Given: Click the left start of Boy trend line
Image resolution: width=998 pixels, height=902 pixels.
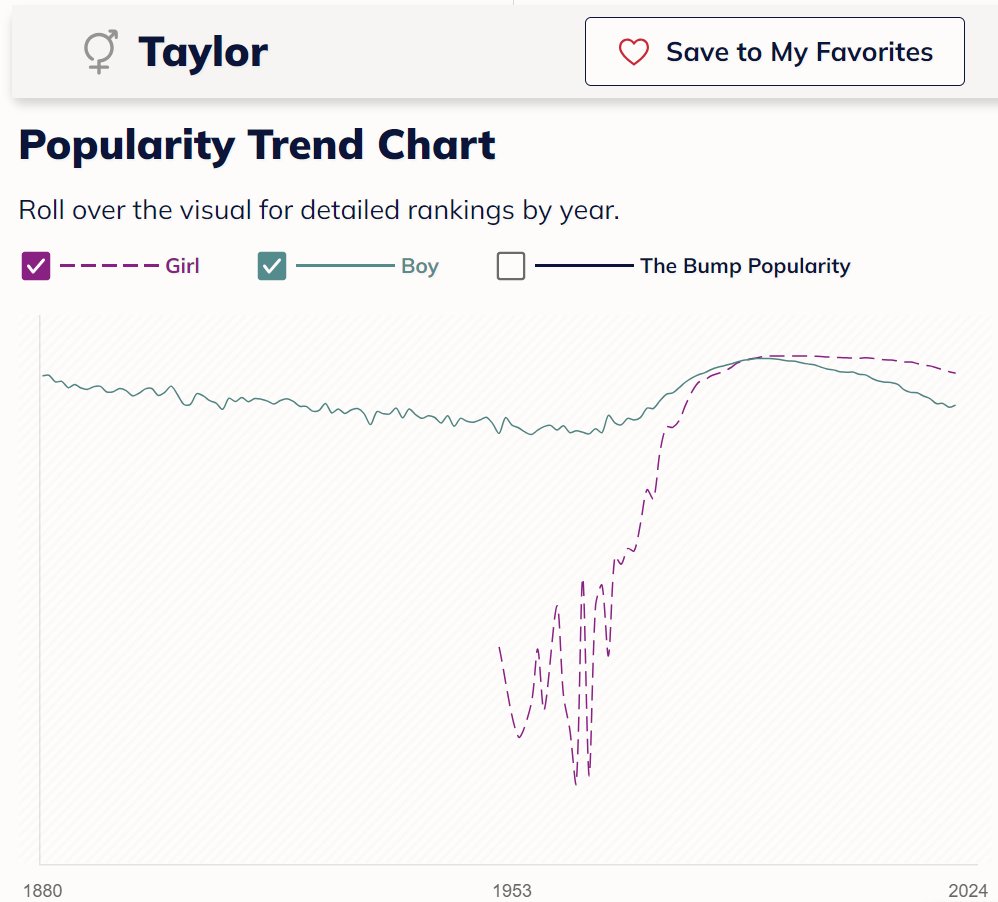Looking at the screenshot, I should [x=43, y=376].
